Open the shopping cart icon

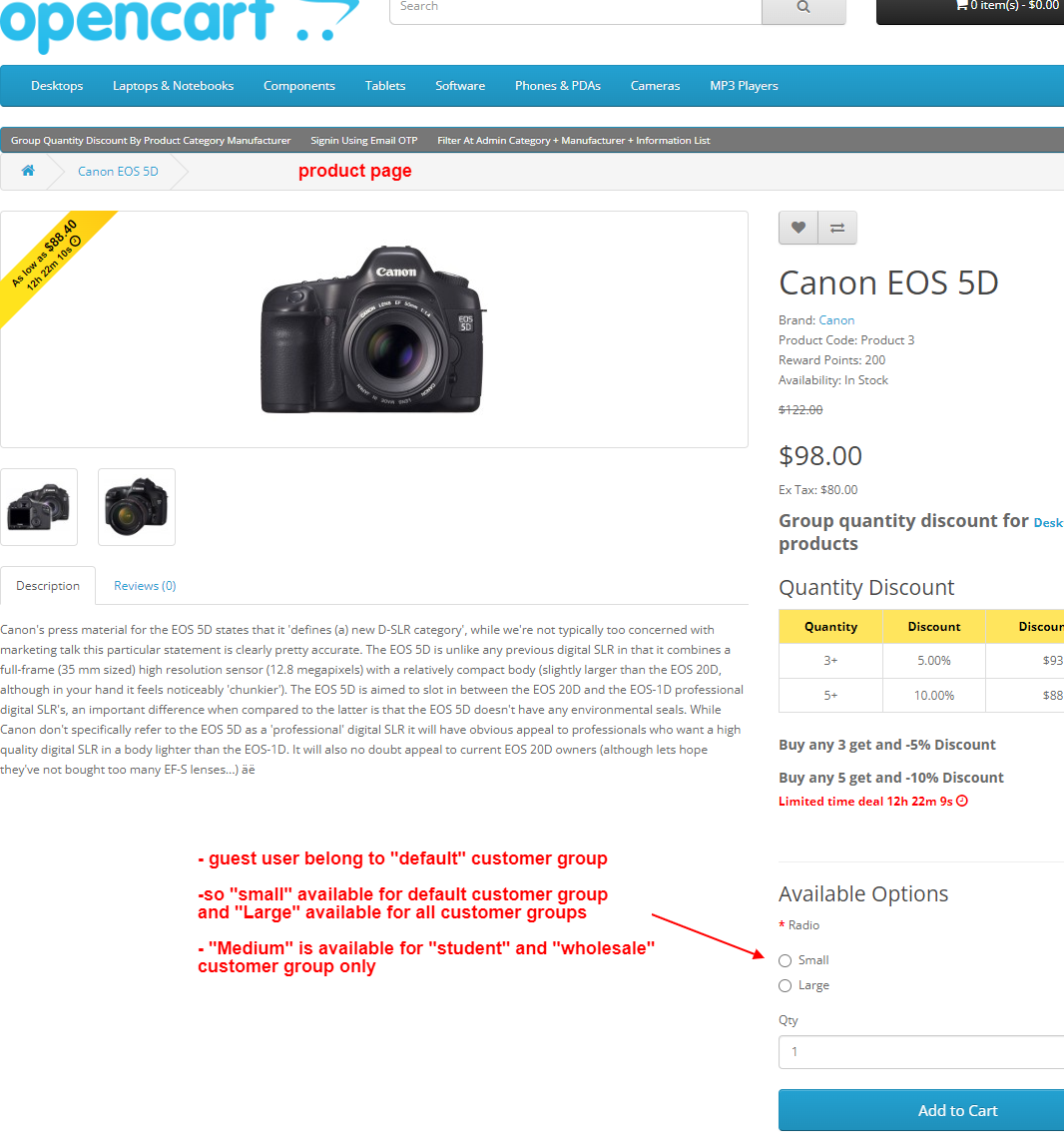pyautogui.click(x=961, y=5)
